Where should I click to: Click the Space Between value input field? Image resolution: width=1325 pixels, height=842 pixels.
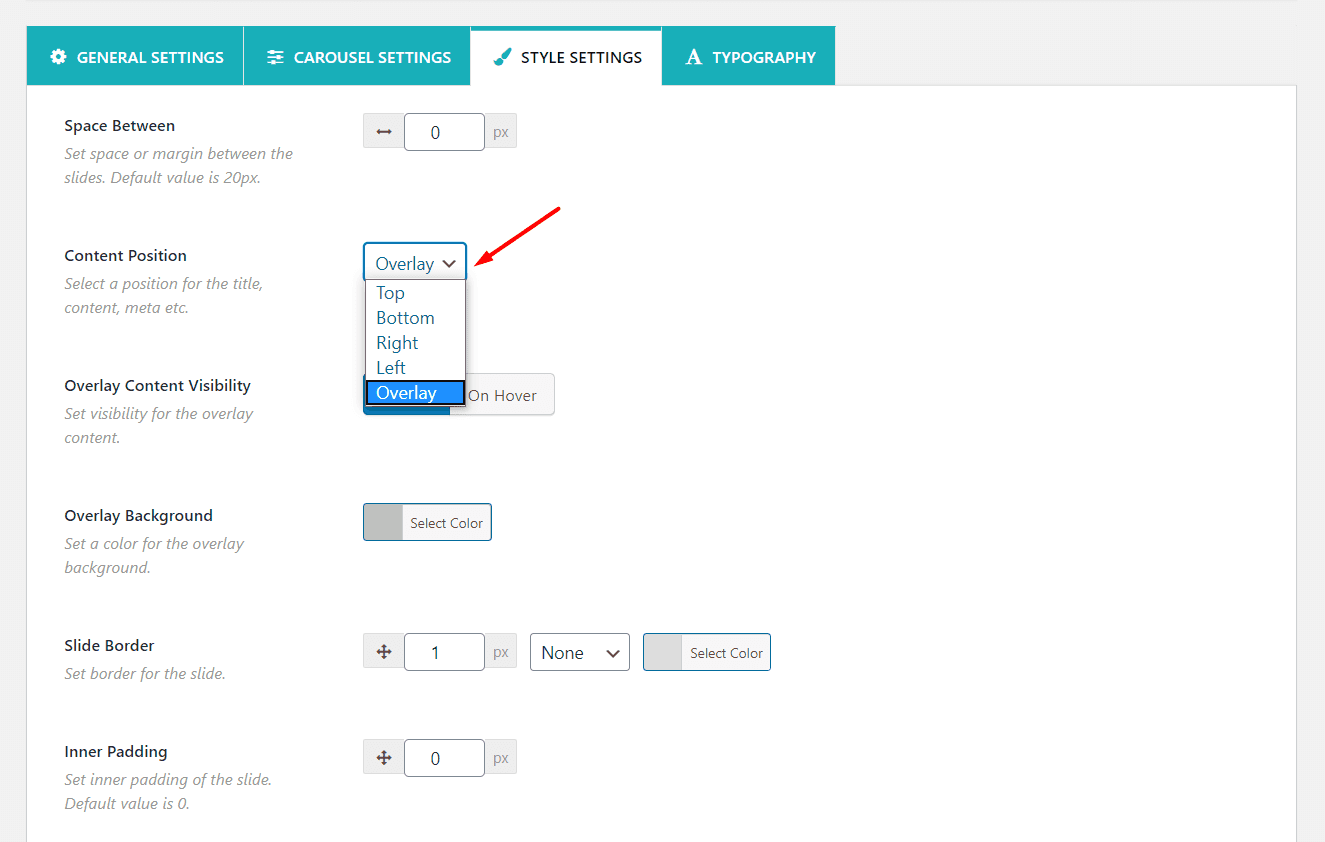click(444, 132)
